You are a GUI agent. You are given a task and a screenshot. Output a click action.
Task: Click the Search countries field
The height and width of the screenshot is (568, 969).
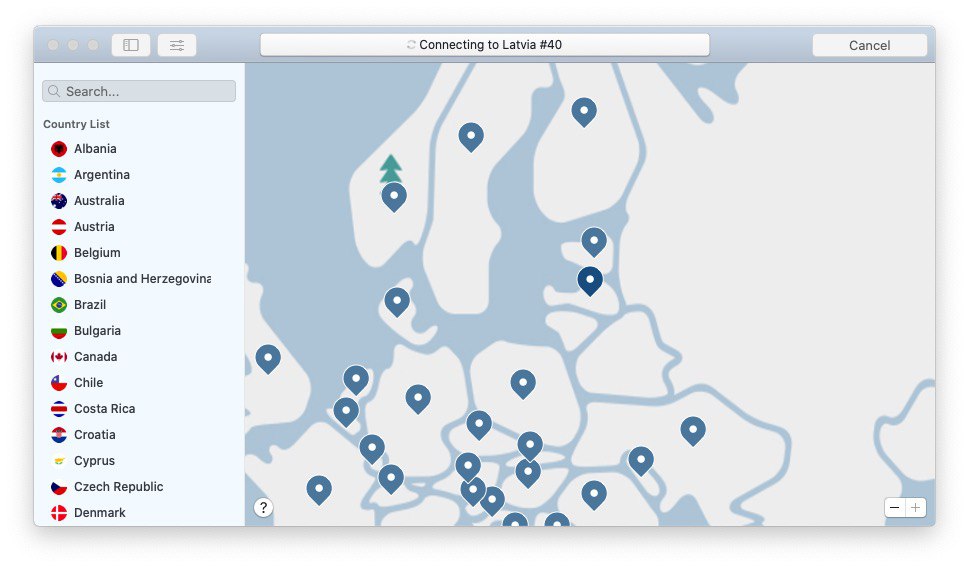139,91
